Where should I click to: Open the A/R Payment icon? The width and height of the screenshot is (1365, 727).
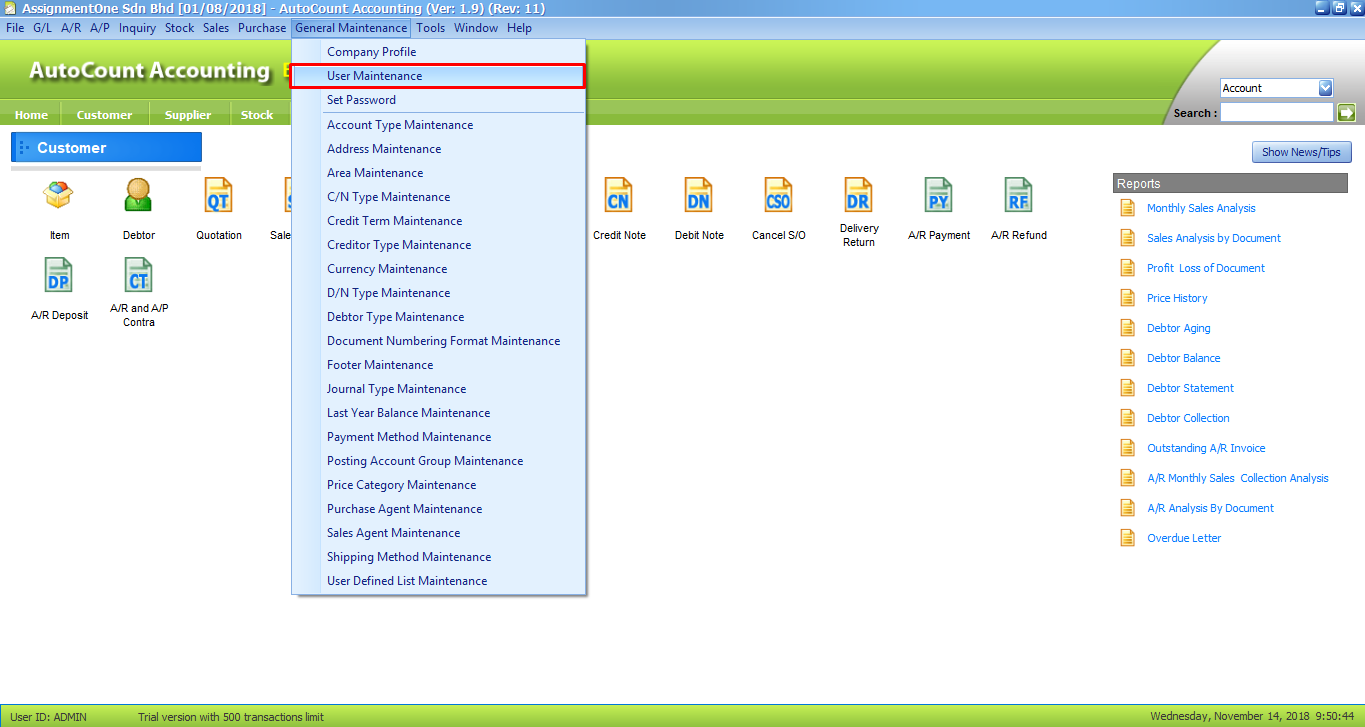point(938,195)
